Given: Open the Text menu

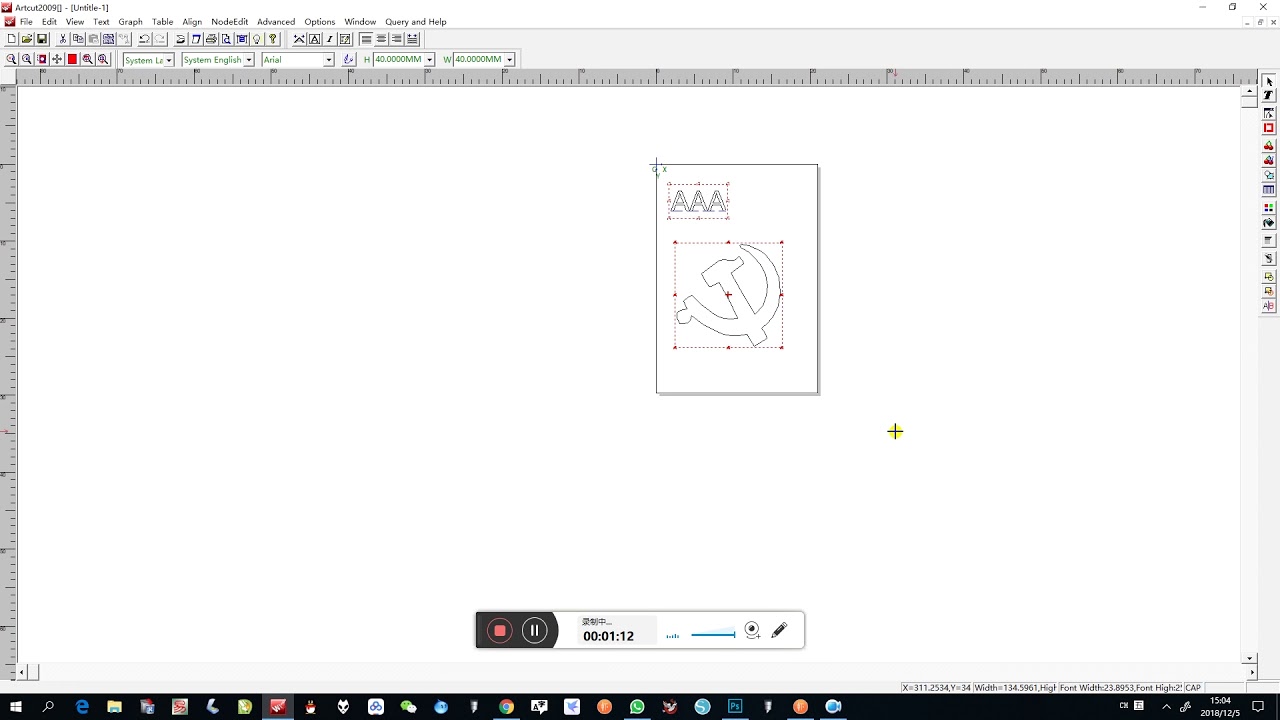Looking at the screenshot, I should (x=101, y=21).
